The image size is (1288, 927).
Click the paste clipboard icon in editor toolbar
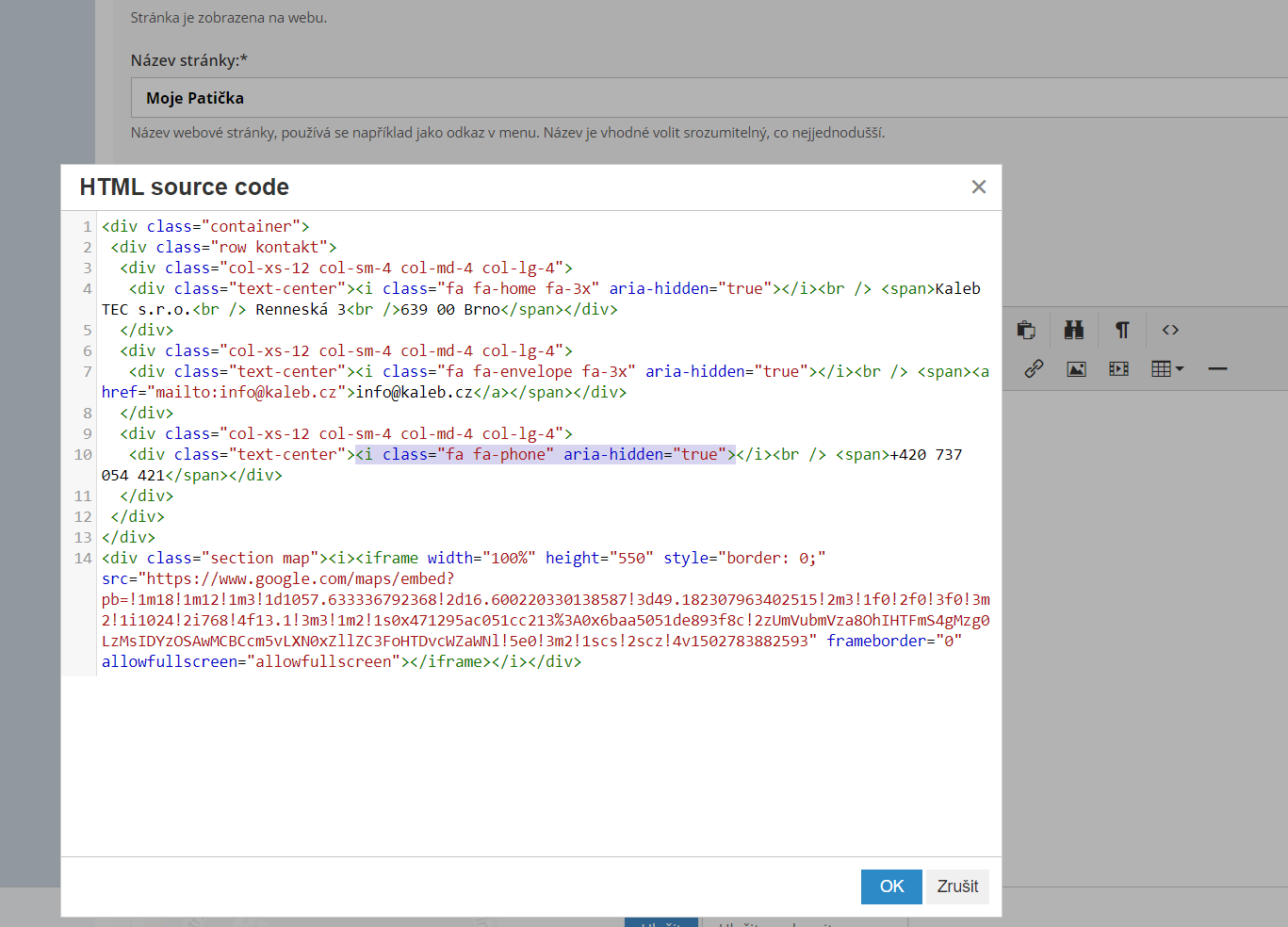pos(1026,330)
